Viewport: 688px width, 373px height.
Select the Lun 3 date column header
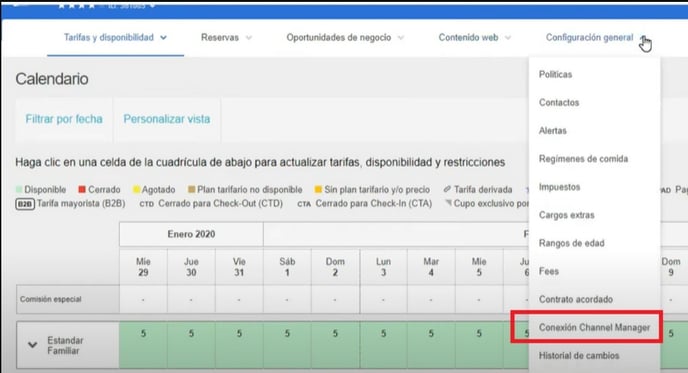(x=383, y=267)
